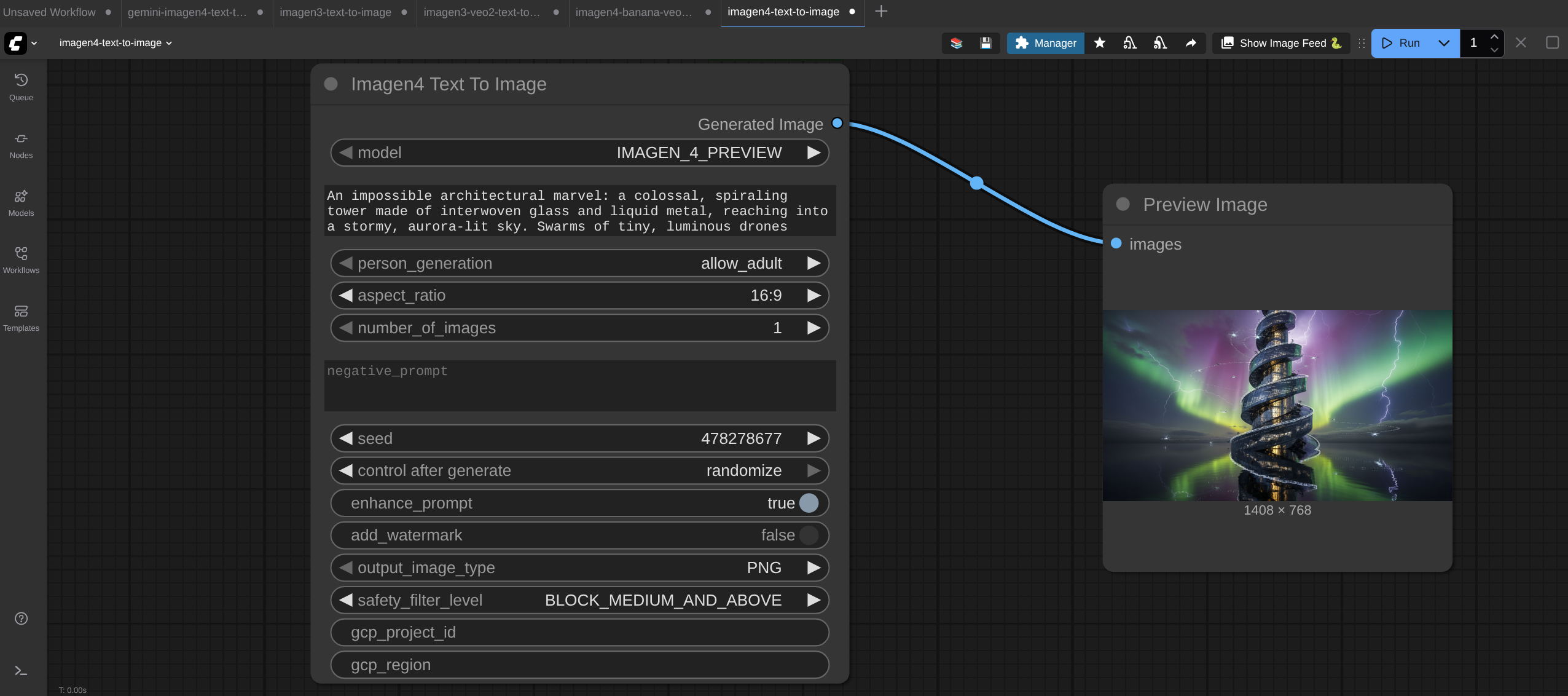The image size is (1568, 696).
Task: Open the logo menu chevron
Action: tap(34, 43)
